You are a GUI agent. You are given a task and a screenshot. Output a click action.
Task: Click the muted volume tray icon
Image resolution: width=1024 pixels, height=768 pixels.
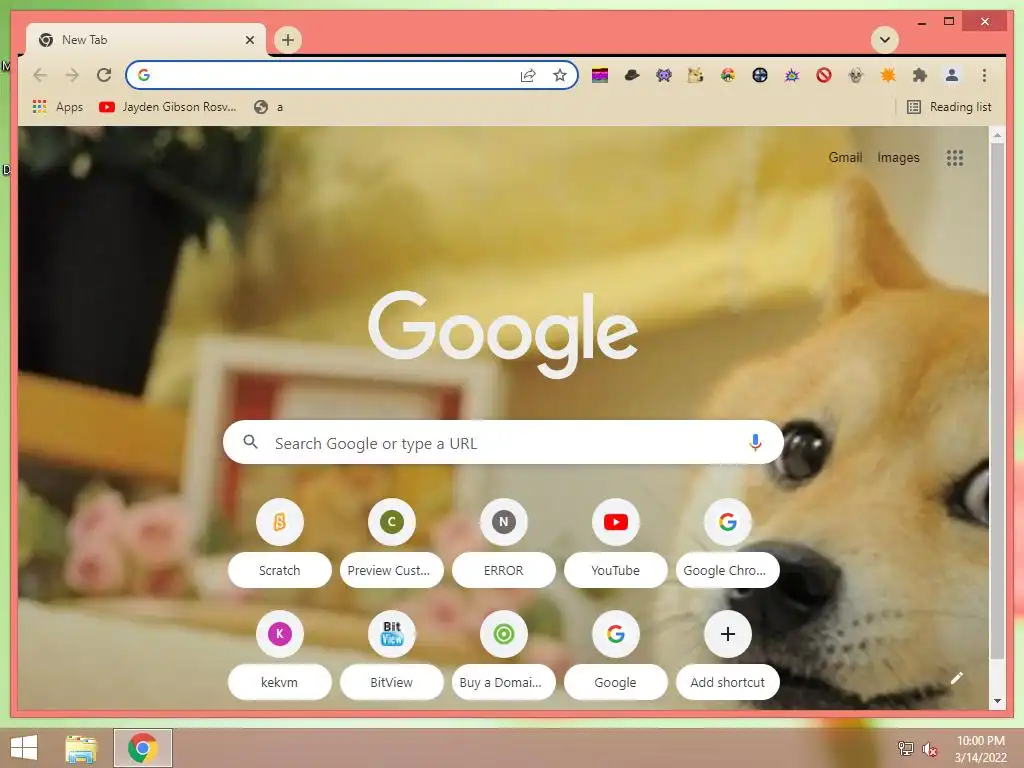929,749
